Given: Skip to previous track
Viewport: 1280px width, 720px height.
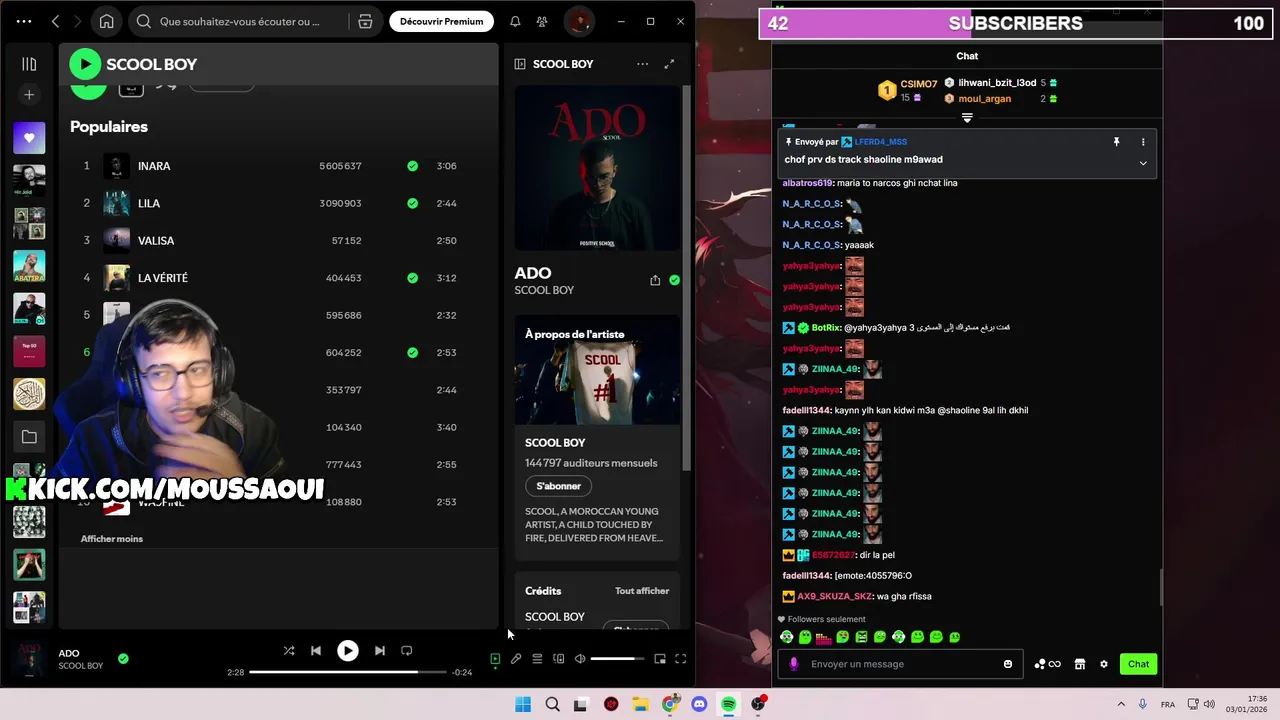Looking at the screenshot, I should (316, 651).
